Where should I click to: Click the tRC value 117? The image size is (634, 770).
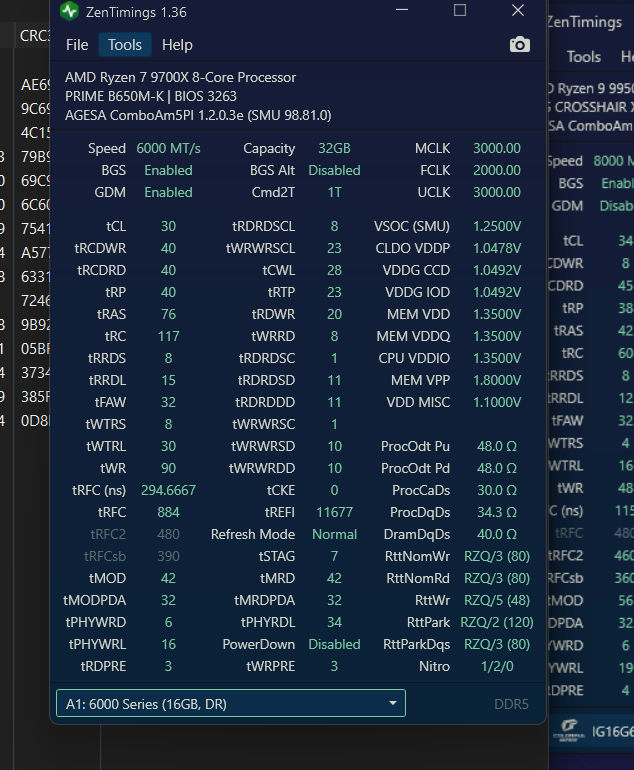pos(168,336)
